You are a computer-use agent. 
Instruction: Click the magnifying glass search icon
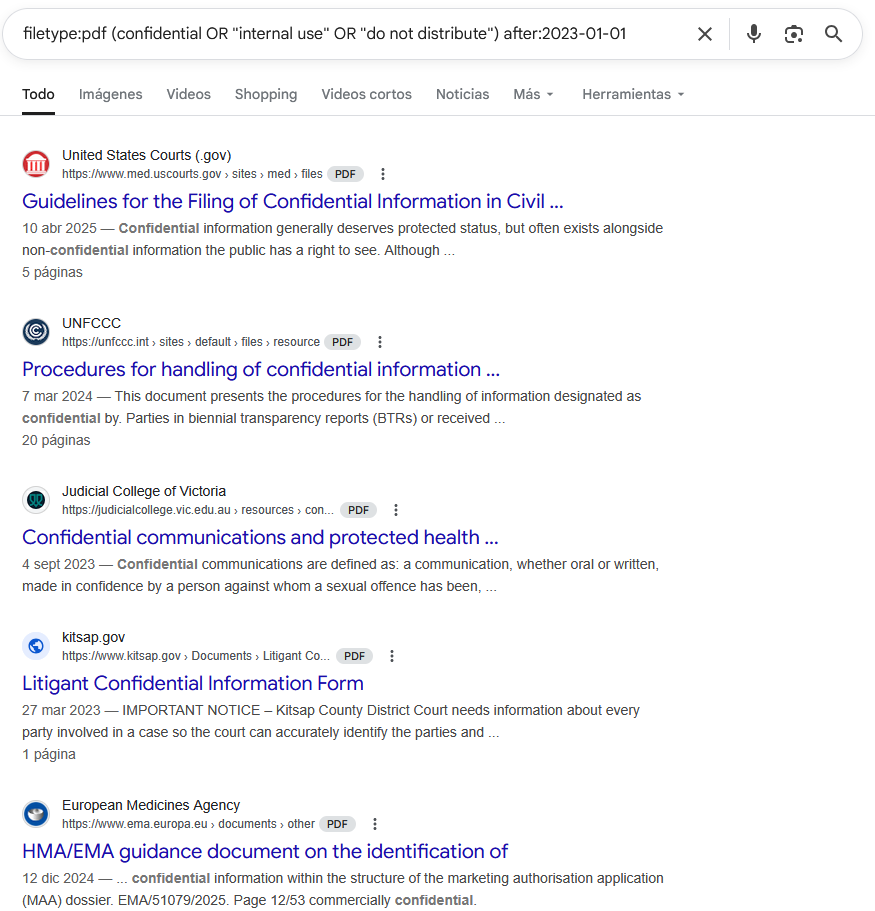[834, 34]
